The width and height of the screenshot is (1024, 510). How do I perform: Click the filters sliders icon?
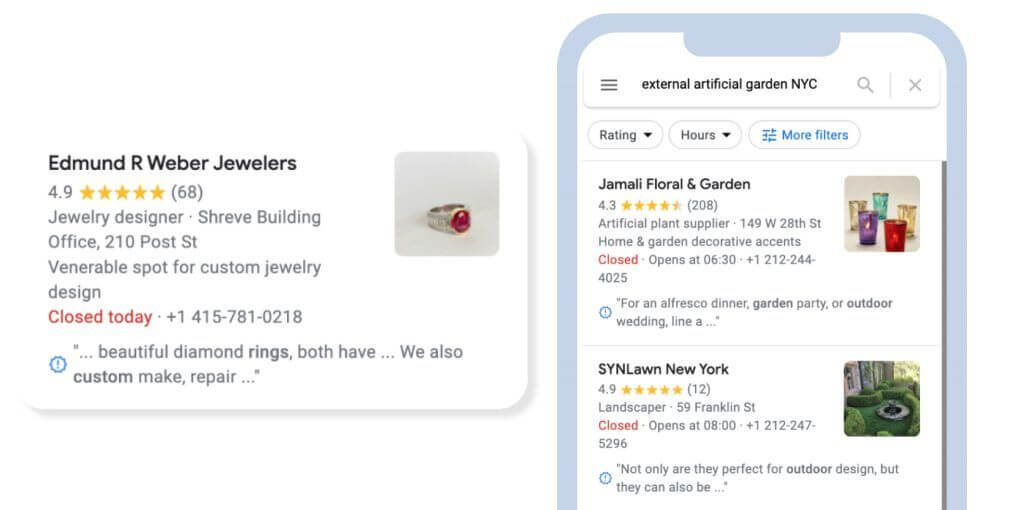(769, 135)
